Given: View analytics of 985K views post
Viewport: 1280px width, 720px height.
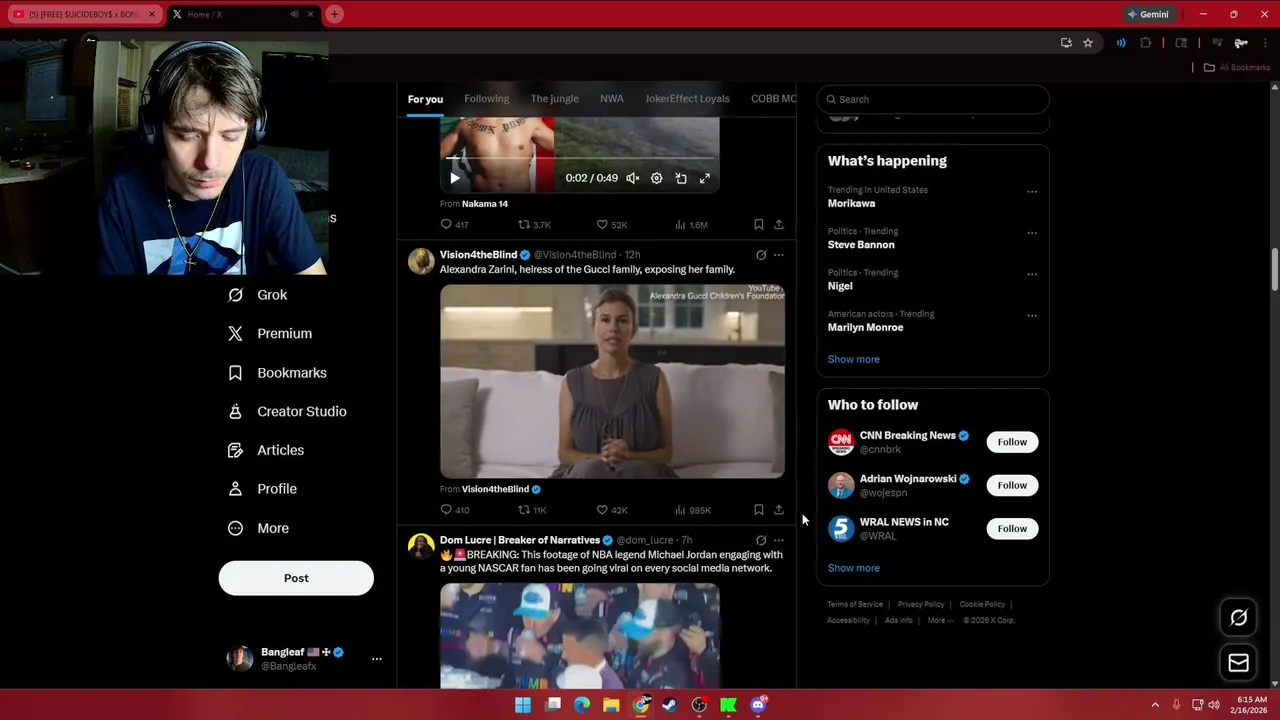Looking at the screenshot, I should [693, 510].
